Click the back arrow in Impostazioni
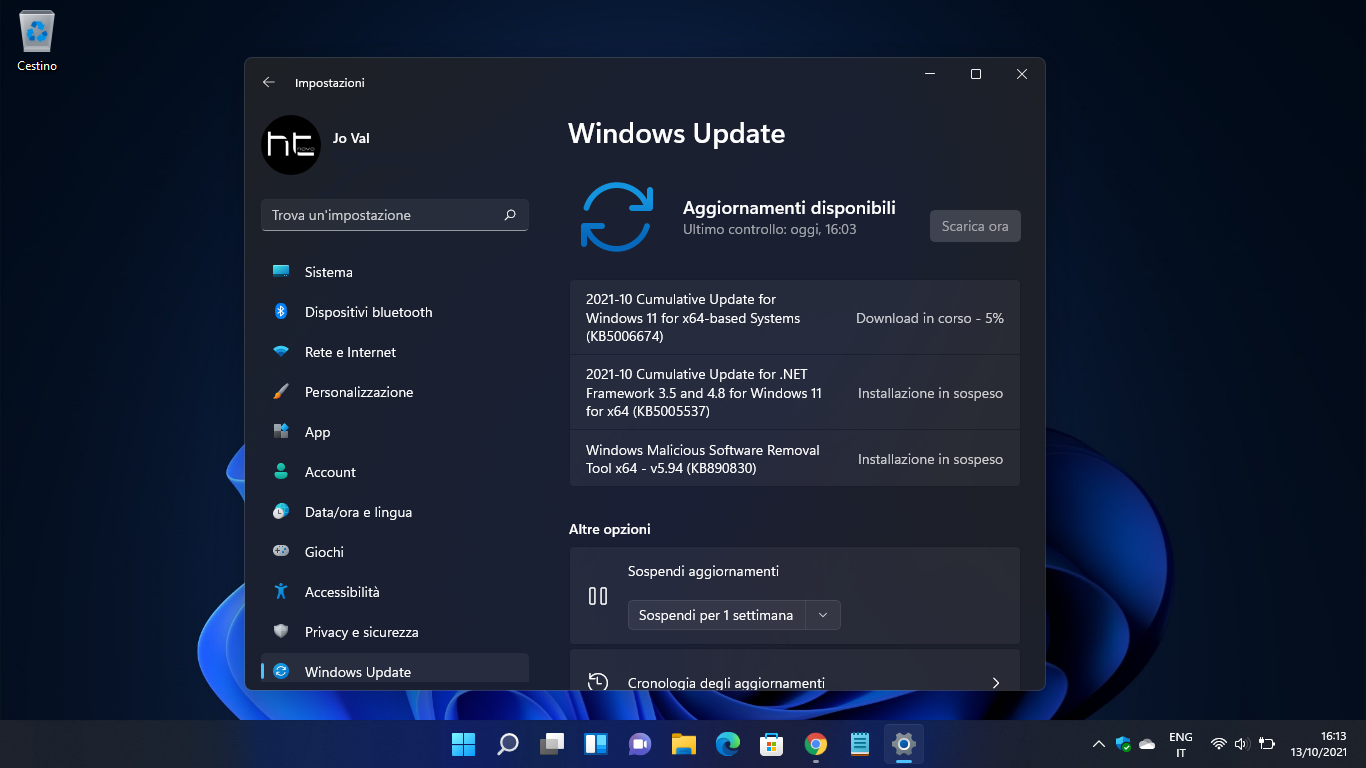This screenshot has width=1366, height=768. coord(268,83)
